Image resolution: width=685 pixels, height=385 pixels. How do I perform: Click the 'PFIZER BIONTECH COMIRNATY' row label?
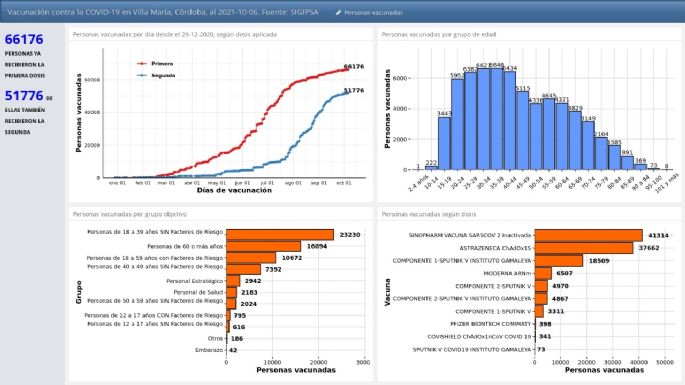[491, 324]
